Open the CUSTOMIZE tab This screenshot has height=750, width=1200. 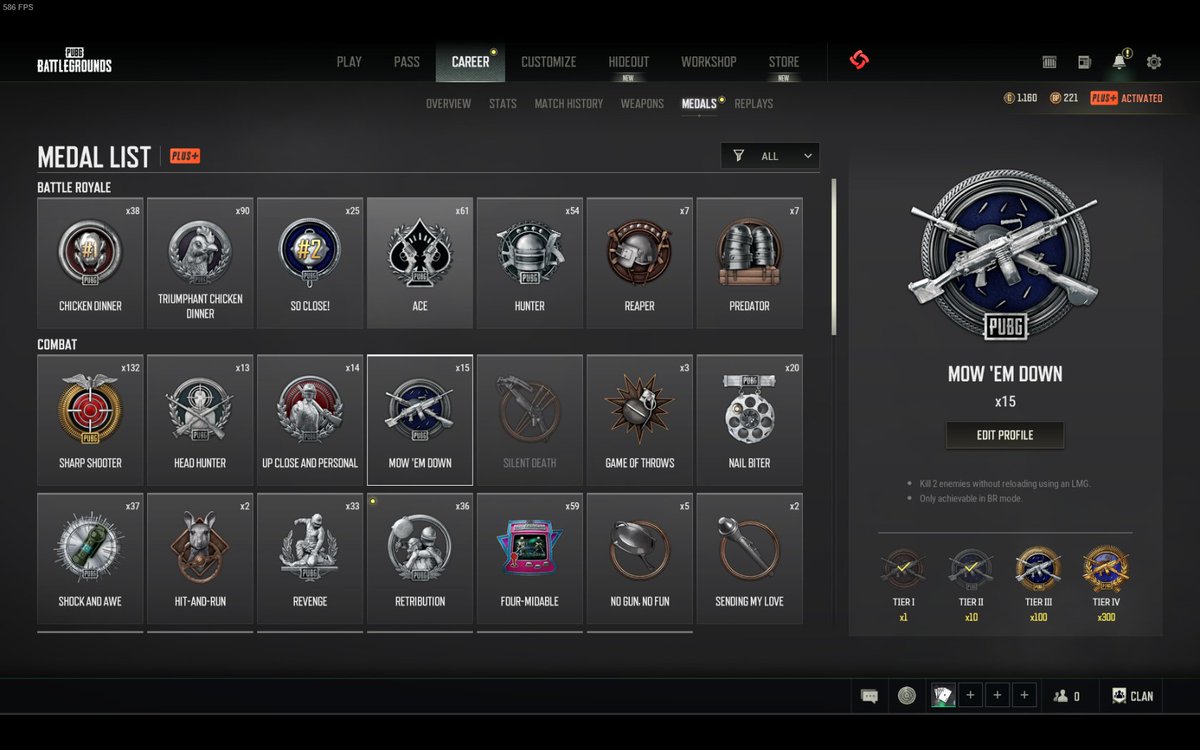pos(548,62)
